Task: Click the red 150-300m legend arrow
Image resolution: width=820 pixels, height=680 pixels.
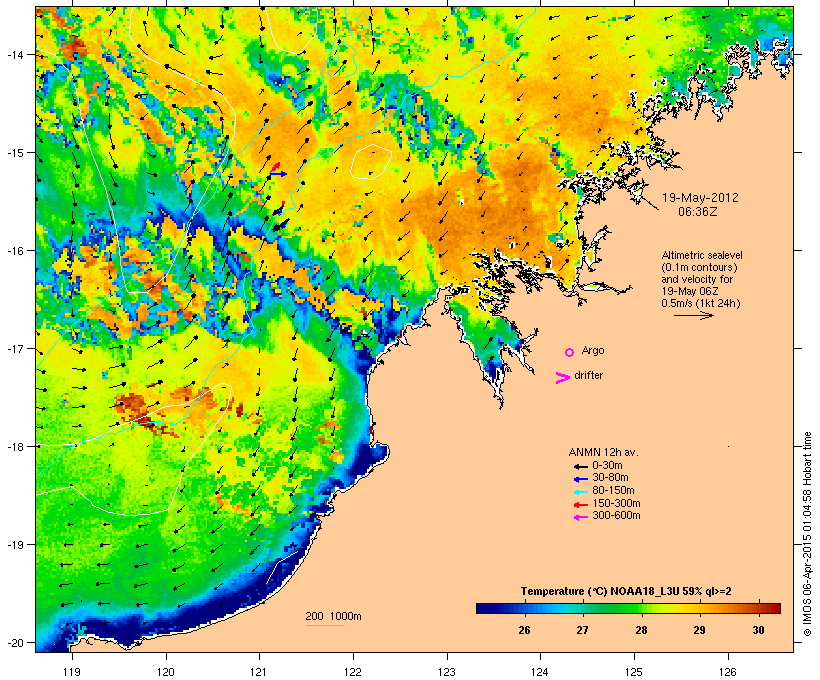Action: point(580,505)
